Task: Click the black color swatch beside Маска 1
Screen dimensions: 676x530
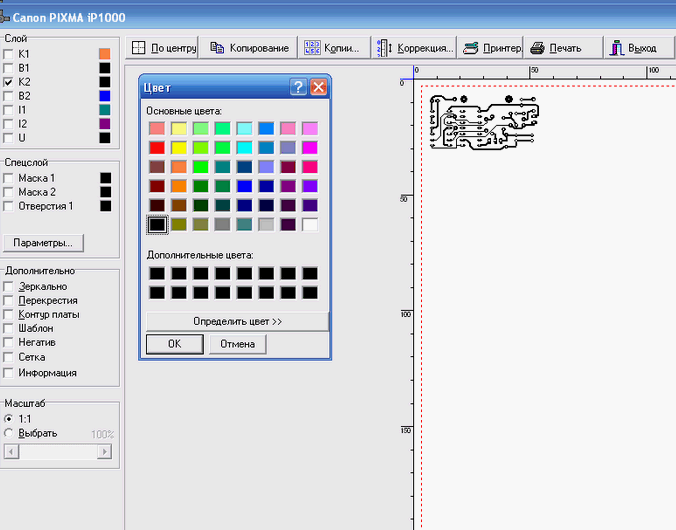Action: pyautogui.click(x=106, y=178)
